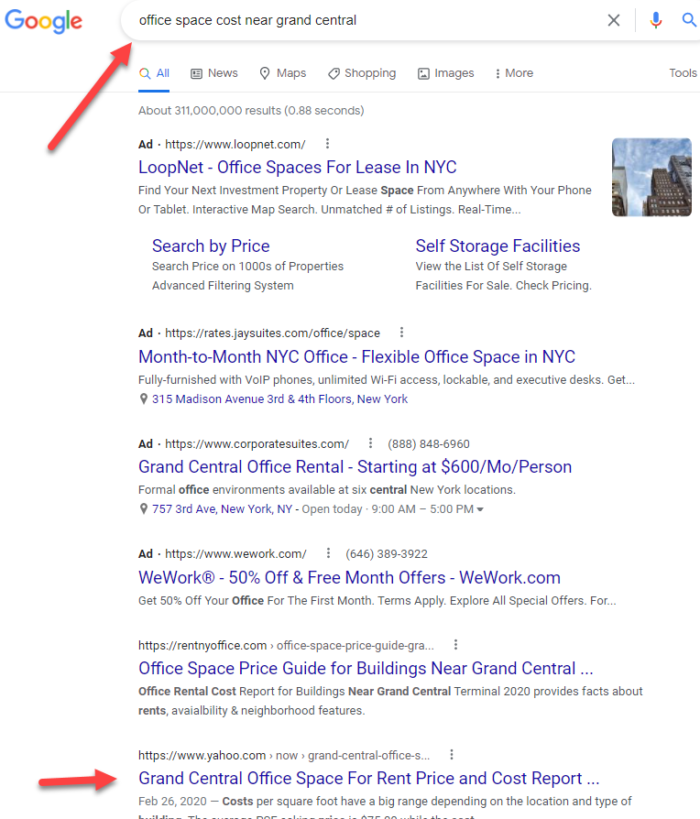Open the LoopNet ad building thumbnail

[652, 177]
